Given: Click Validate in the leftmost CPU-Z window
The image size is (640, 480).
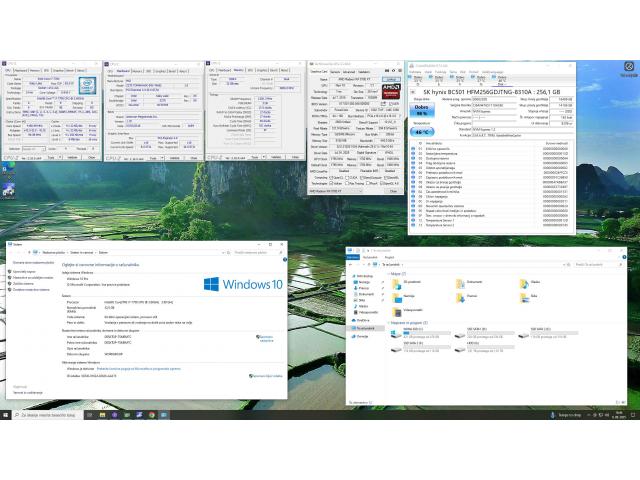Looking at the screenshot, I should 72,157.
